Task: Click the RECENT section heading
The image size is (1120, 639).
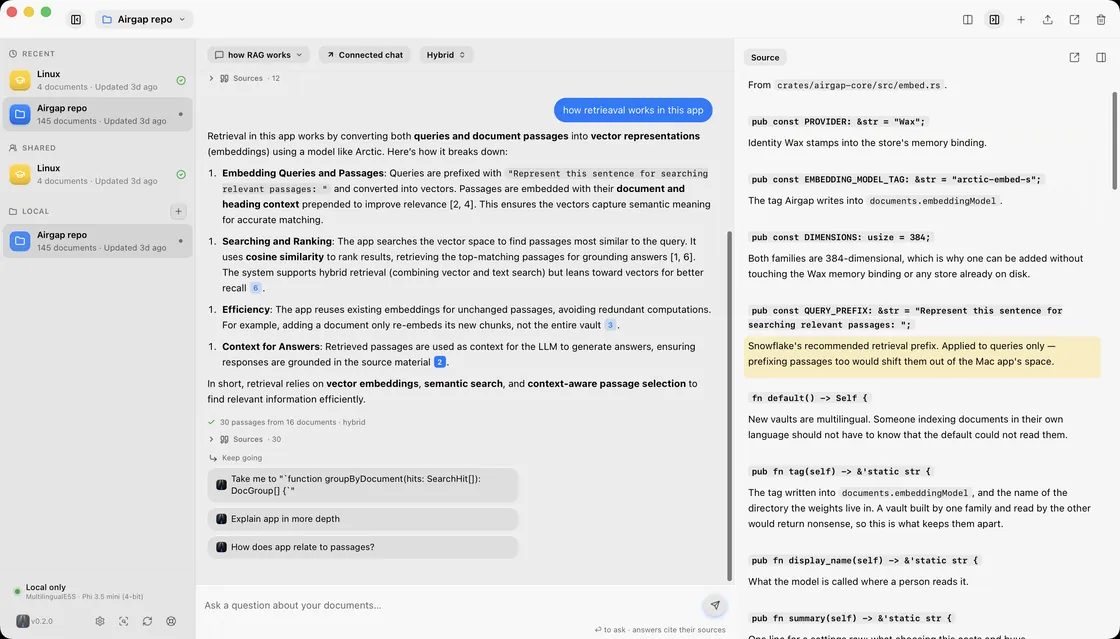Action: point(38,54)
